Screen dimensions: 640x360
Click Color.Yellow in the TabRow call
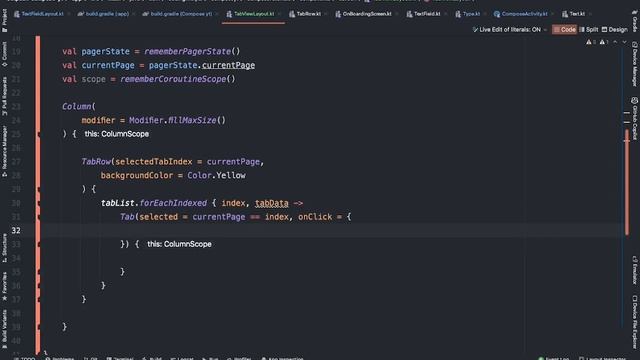(x=216, y=176)
